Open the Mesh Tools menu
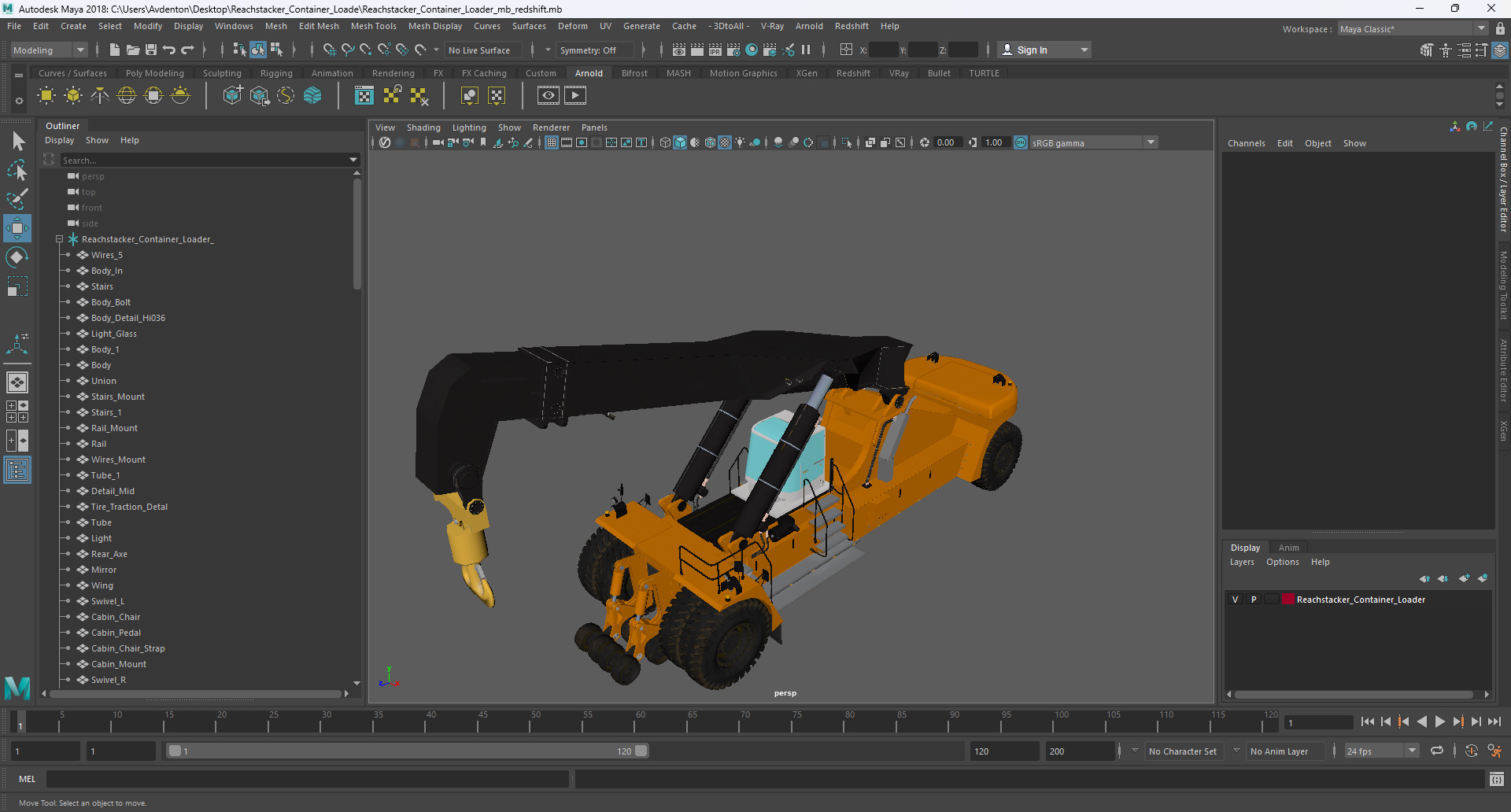1511x812 pixels. point(374,26)
